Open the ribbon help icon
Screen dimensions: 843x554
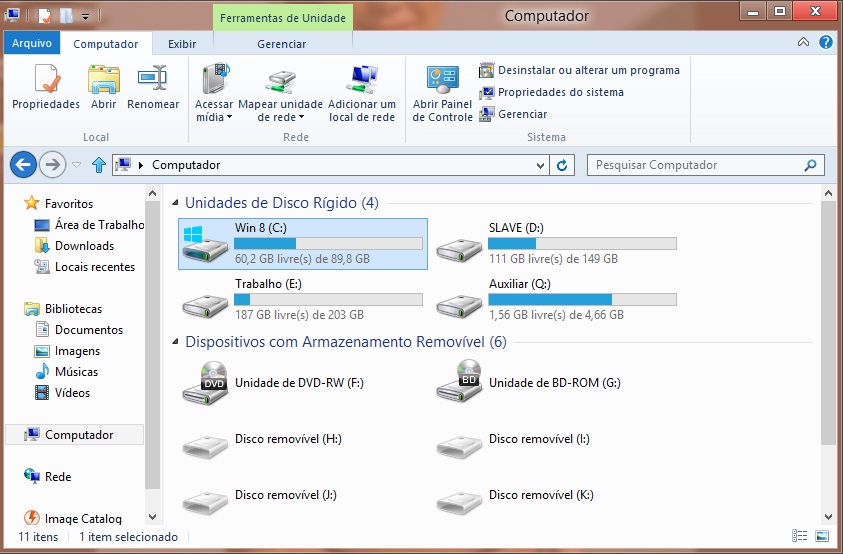[826, 43]
